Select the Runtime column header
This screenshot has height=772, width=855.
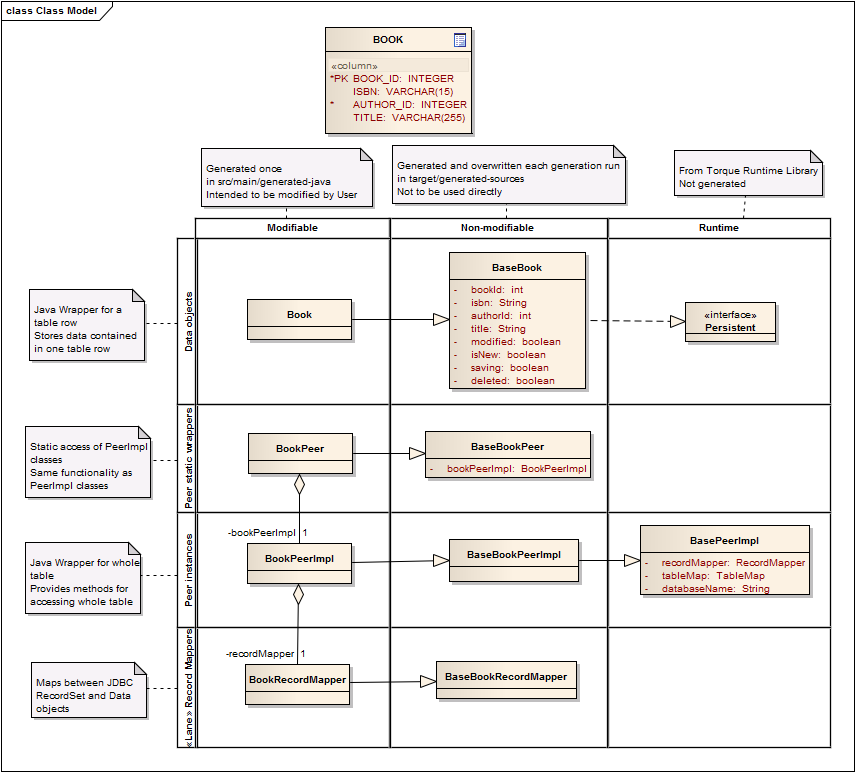718,228
